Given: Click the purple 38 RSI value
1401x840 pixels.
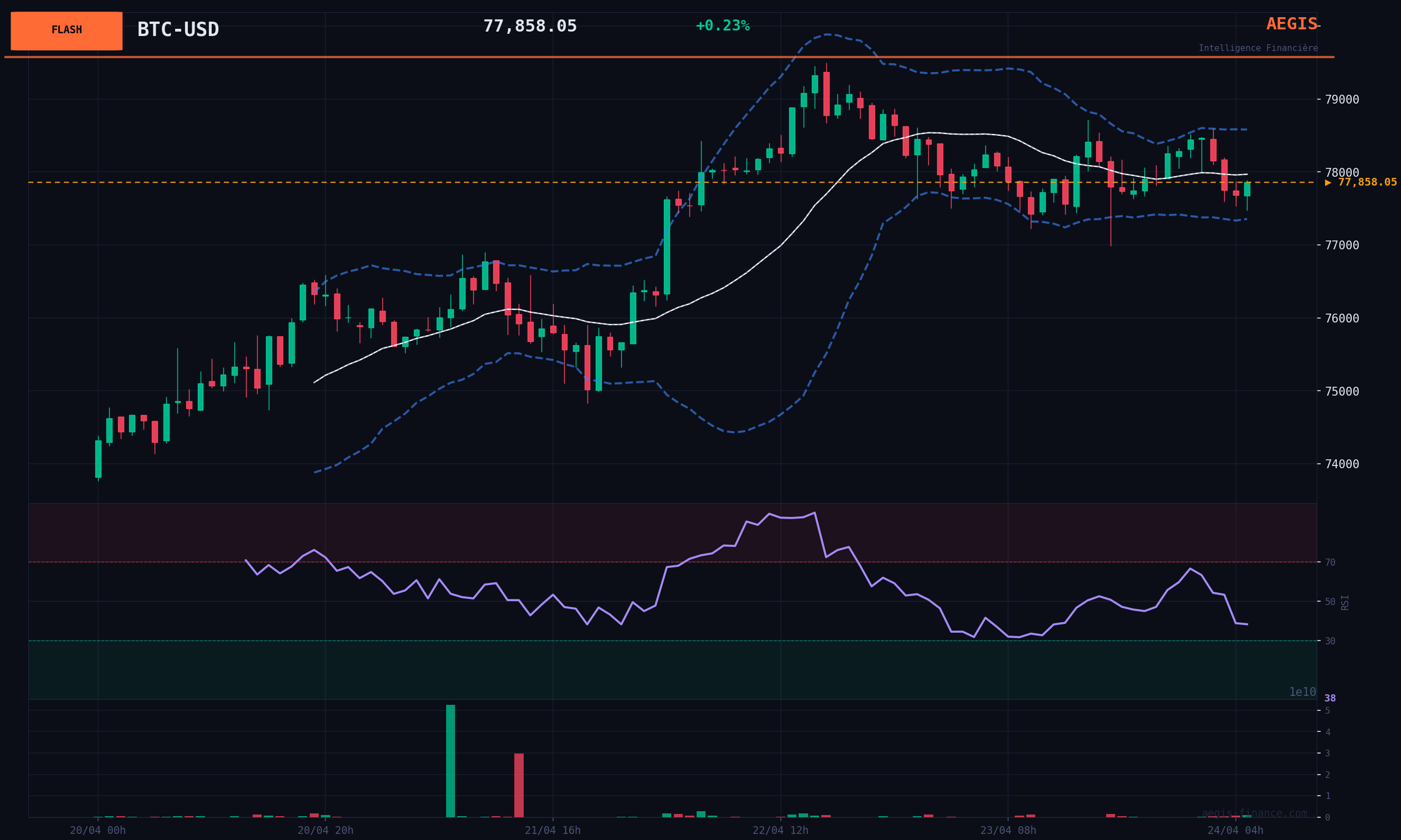Looking at the screenshot, I should pos(1330,698).
